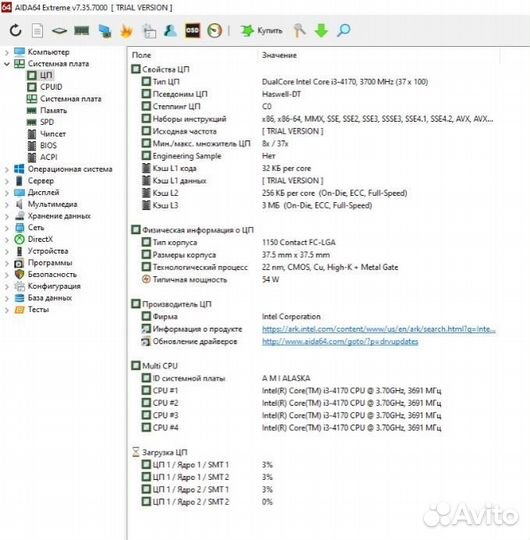This screenshot has width=530, height=540.
Task: Expand the Сеть tree node
Action: pos(7,228)
